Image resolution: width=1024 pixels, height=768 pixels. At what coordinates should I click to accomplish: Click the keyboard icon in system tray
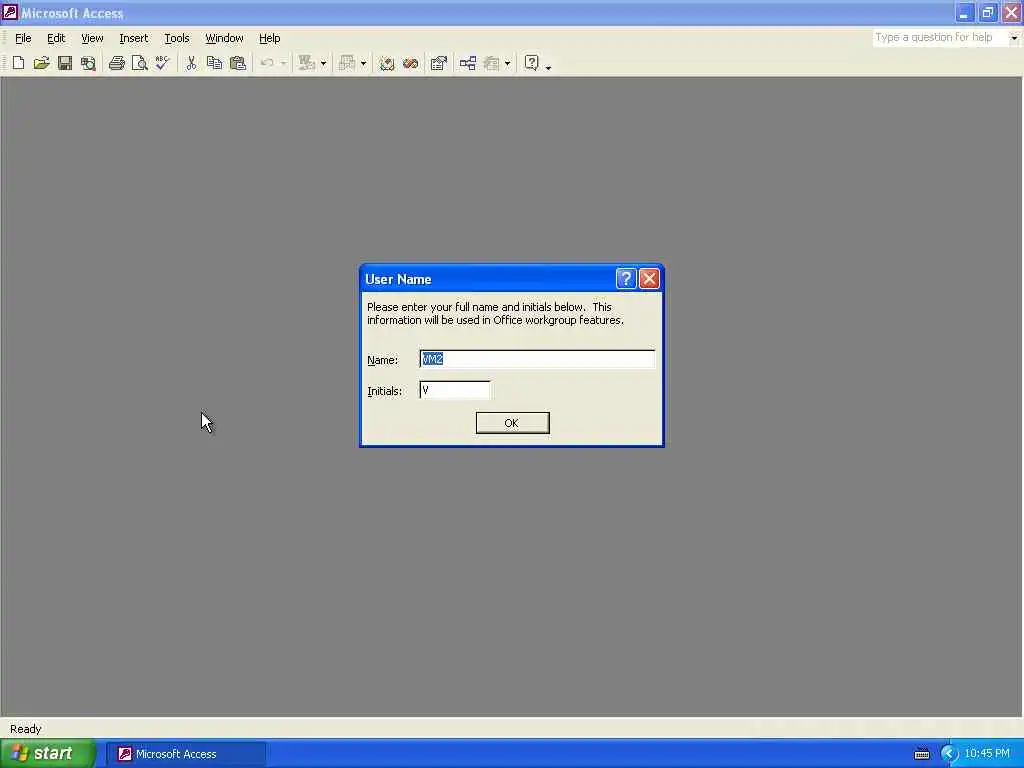921,754
